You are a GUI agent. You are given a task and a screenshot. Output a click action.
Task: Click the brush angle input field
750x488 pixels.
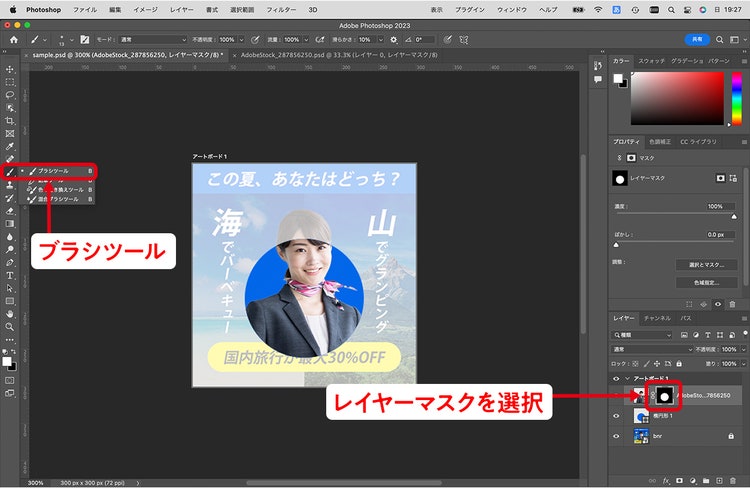(424, 40)
